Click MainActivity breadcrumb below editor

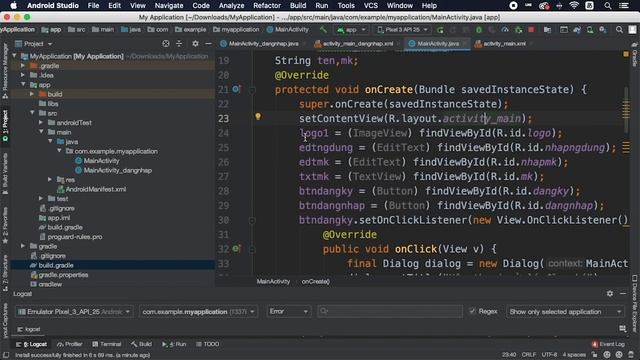273,281
